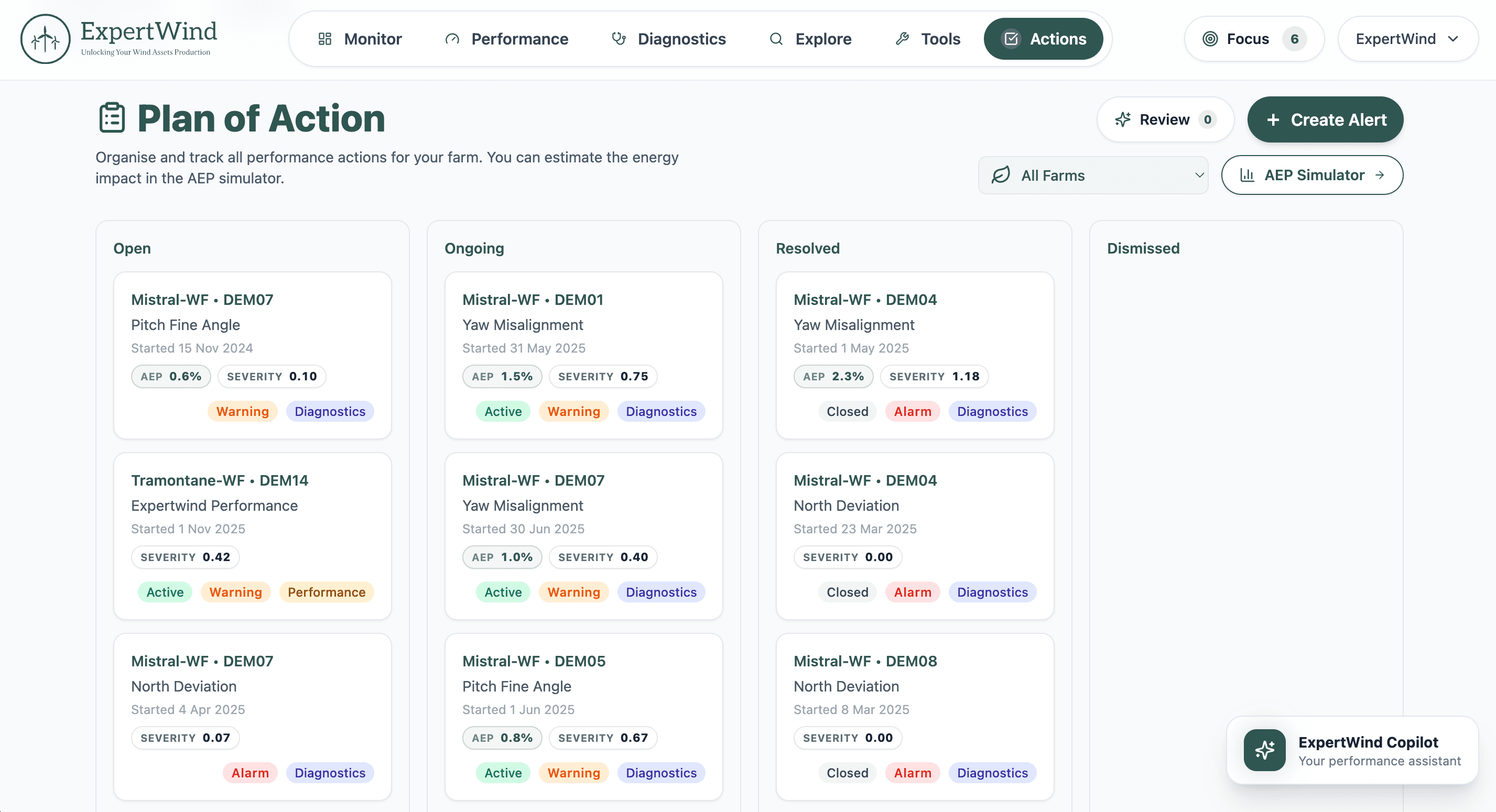Screen dimensions: 1496x812
Task: Click the Diagnostics stethoscope icon
Action: [619, 39]
